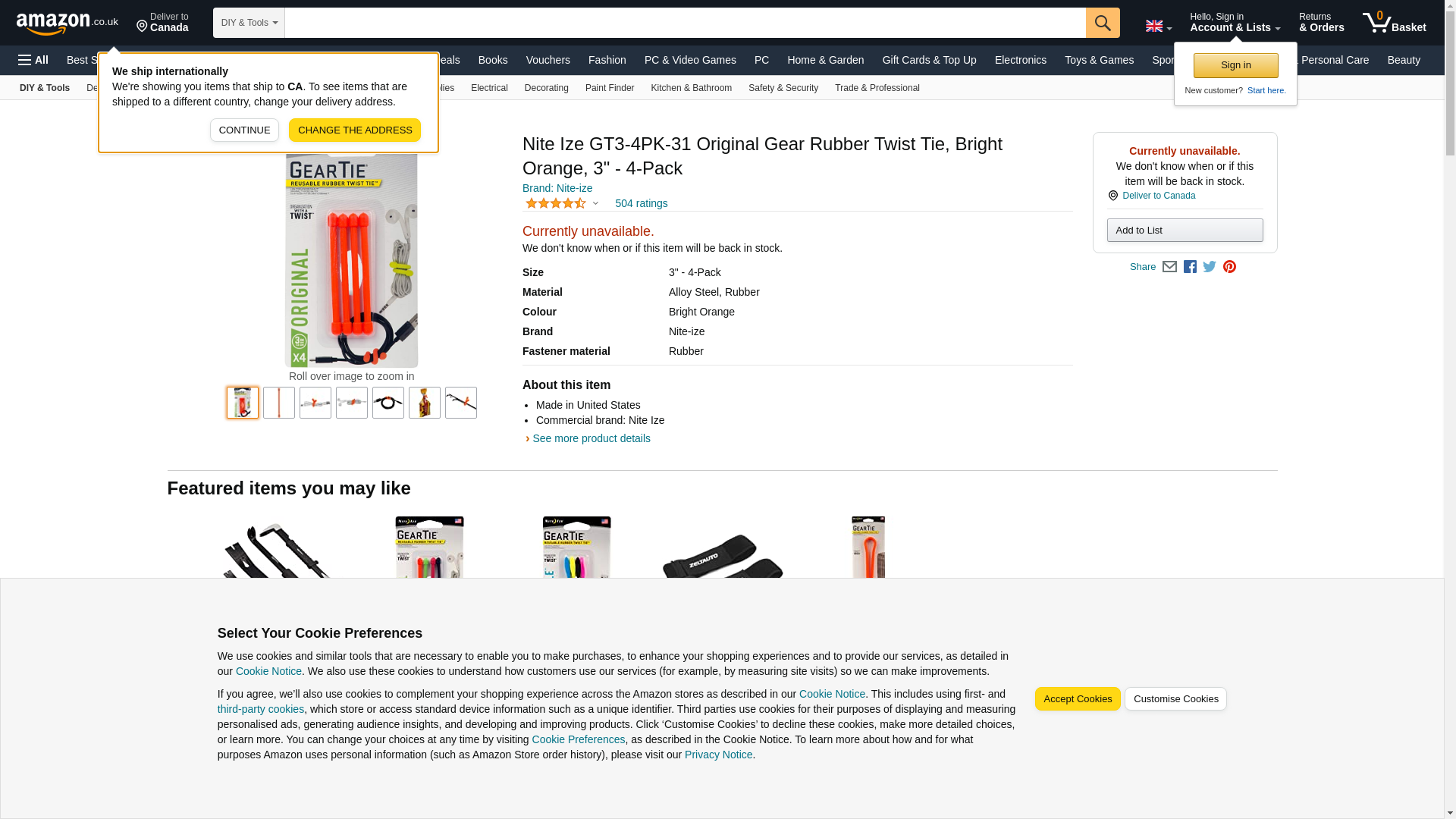Click the Amazon.co.uk logo

click(67, 23)
